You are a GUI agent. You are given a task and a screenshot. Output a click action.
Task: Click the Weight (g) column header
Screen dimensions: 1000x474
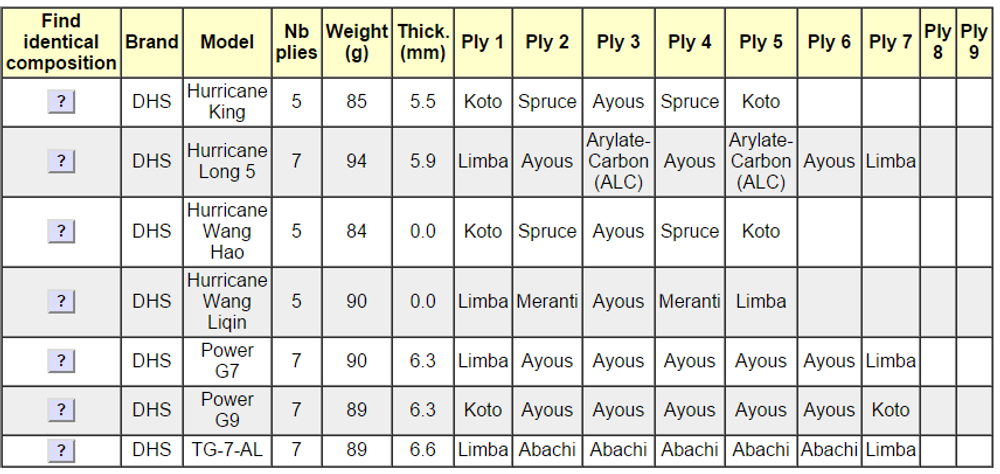pos(357,42)
